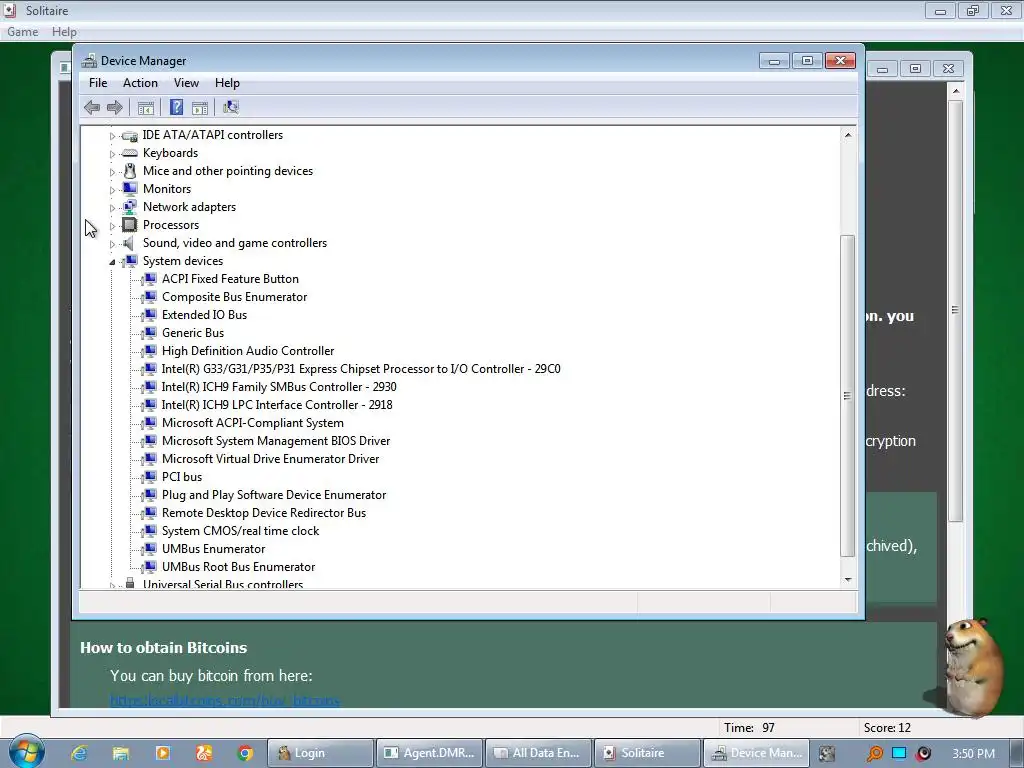Select Microsoft System Management BIOS Driver
The width and height of the screenshot is (1024, 768).
pyautogui.click(x=276, y=441)
